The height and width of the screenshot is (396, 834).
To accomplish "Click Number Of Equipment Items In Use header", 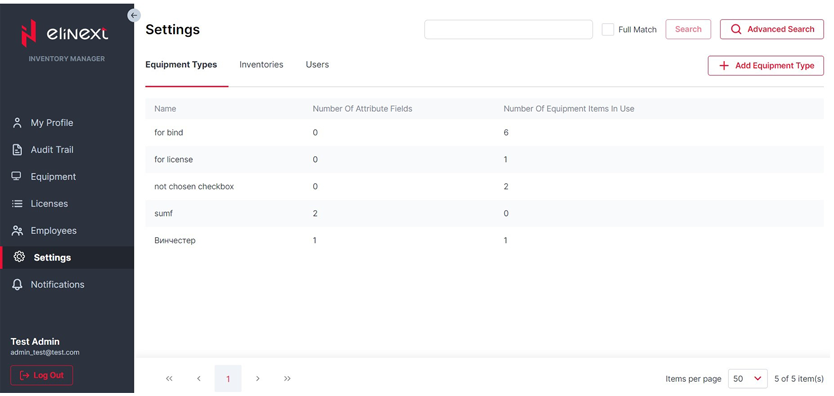I will pyautogui.click(x=569, y=109).
